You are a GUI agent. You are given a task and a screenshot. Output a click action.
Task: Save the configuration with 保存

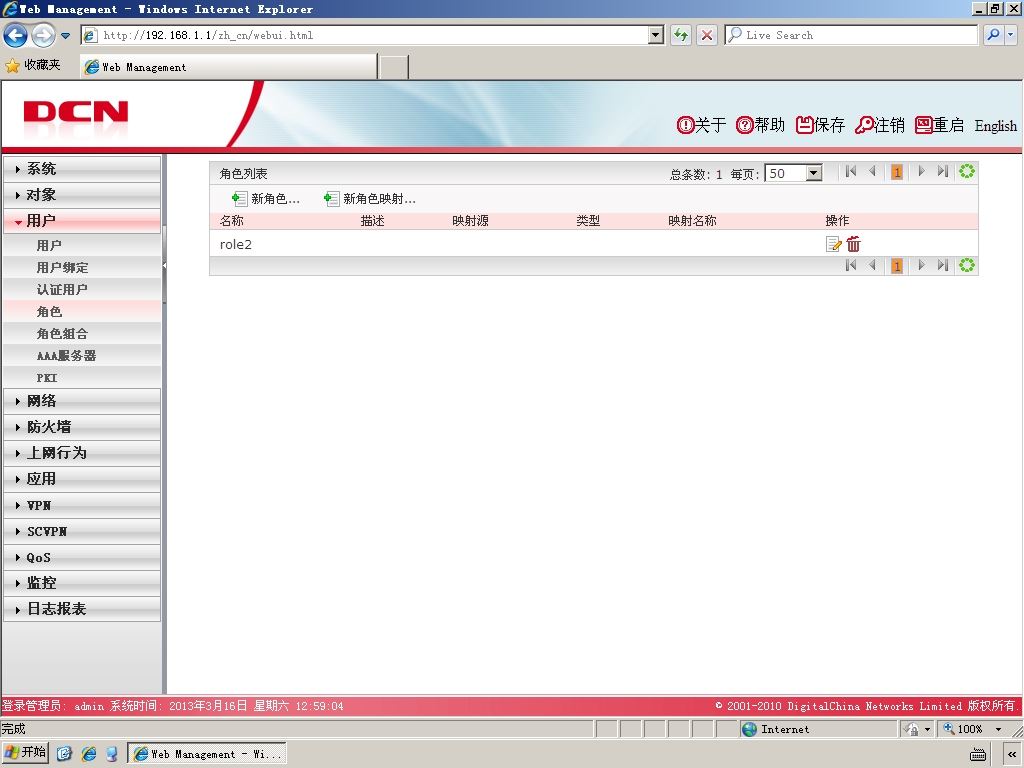click(x=820, y=125)
